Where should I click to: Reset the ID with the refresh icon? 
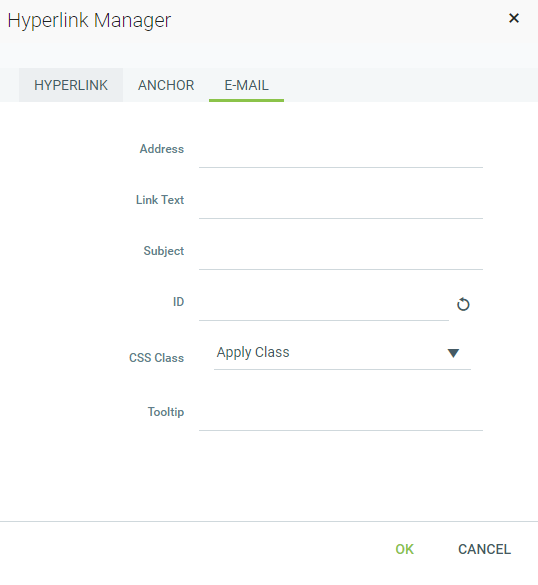[x=463, y=304]
